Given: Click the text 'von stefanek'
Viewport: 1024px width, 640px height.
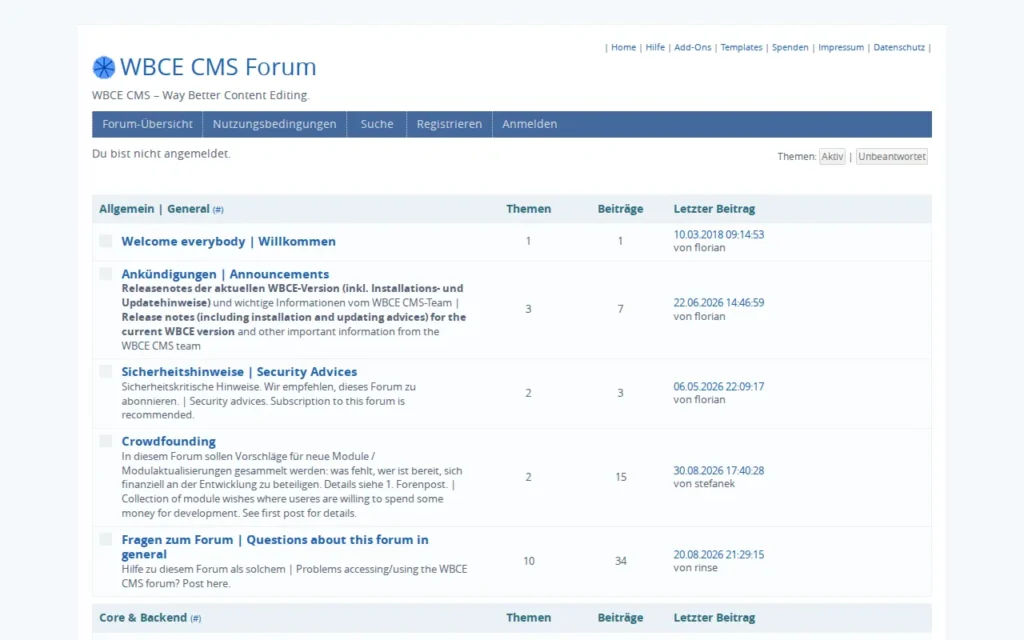Looking at the screenshot, I should [704, 483].
